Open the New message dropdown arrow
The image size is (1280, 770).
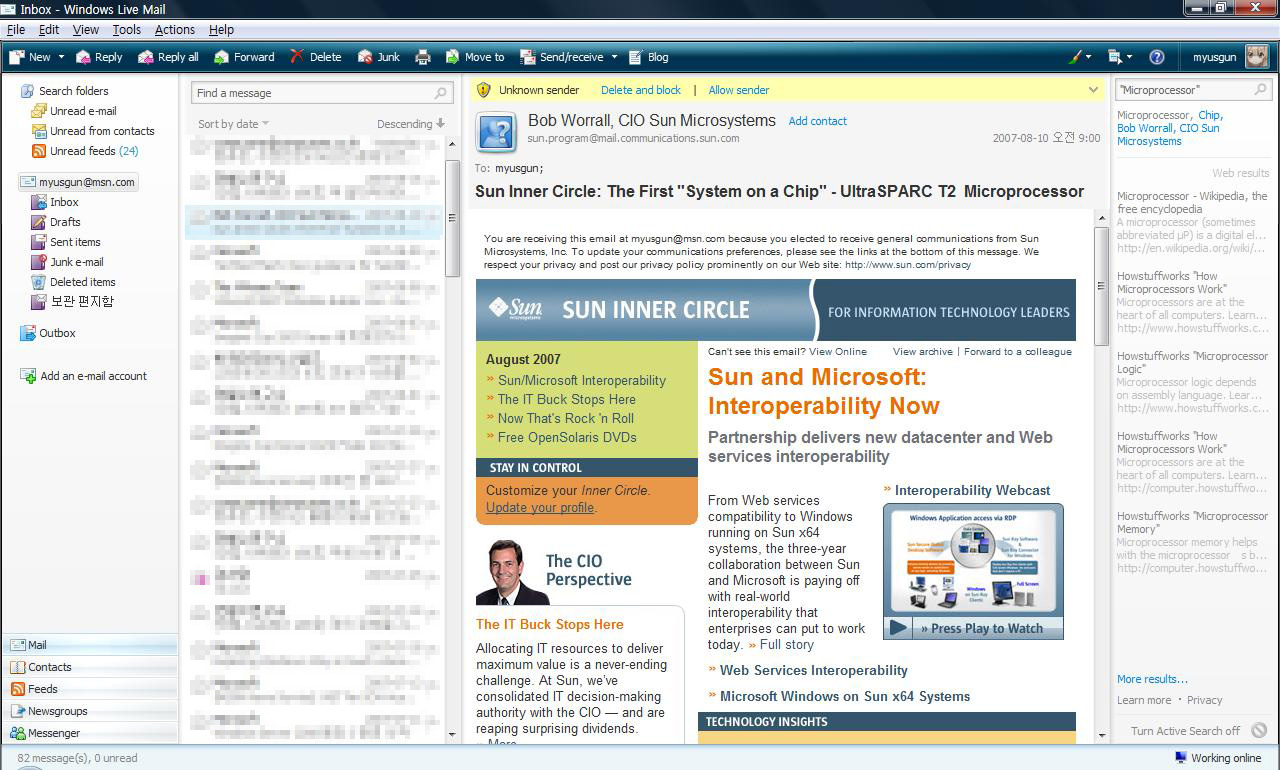tap(61, 57)
